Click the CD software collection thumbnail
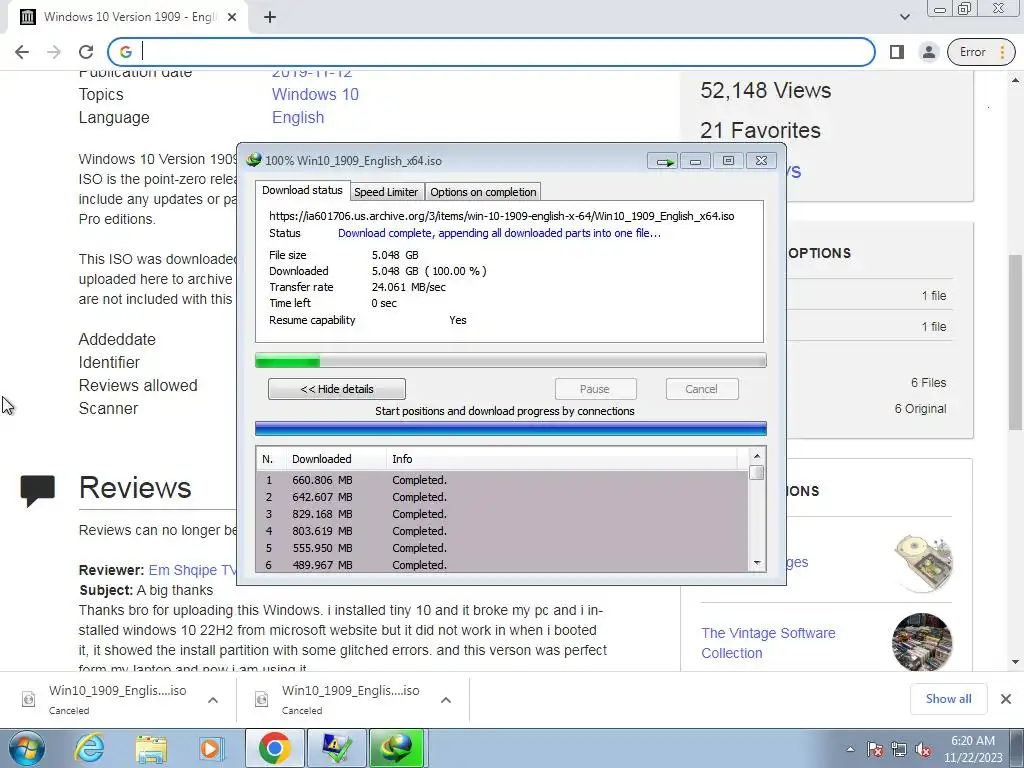 tap(922, 563)
